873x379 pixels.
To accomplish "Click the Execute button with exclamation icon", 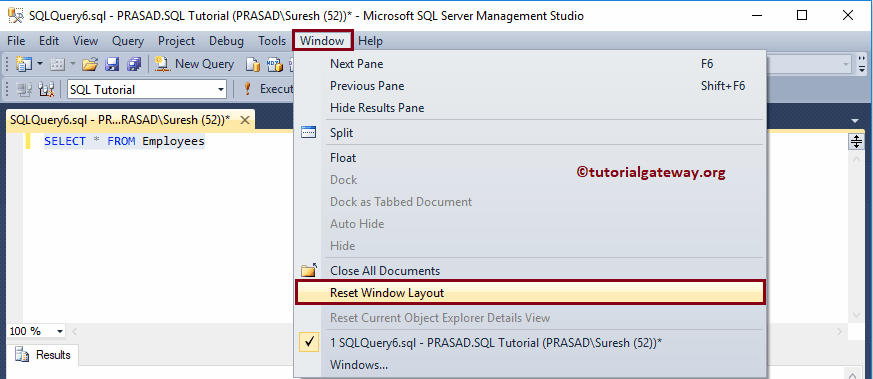I will click(x=268, y=89).
